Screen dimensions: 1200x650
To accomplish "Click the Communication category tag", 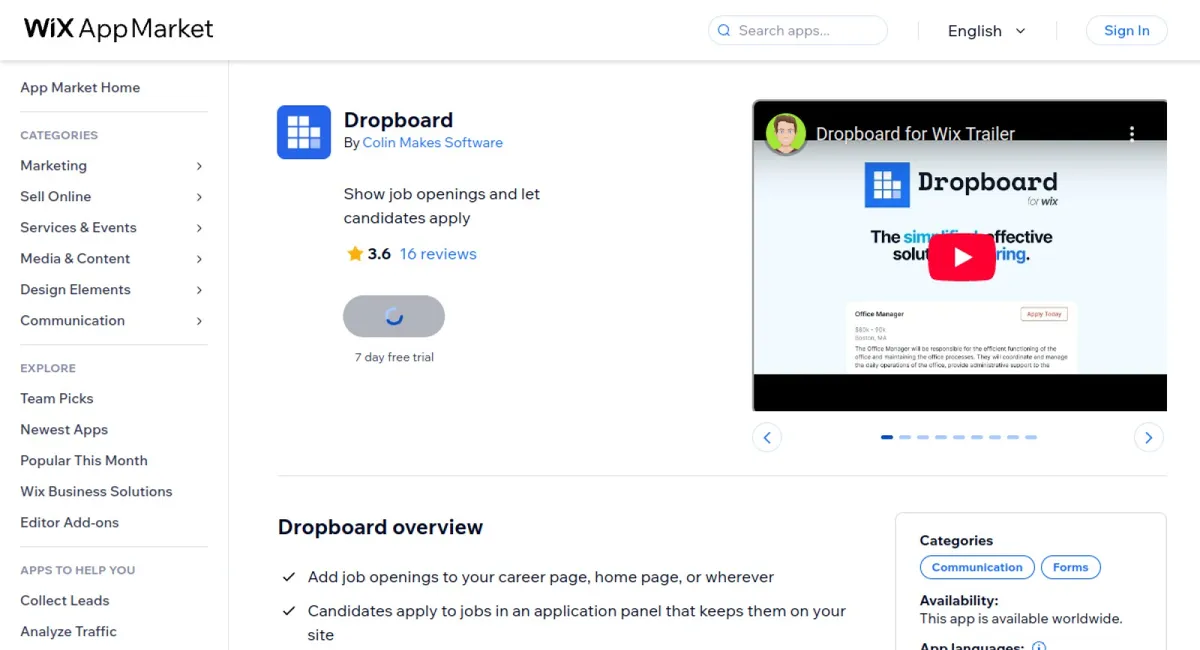I will click(977, 567).
